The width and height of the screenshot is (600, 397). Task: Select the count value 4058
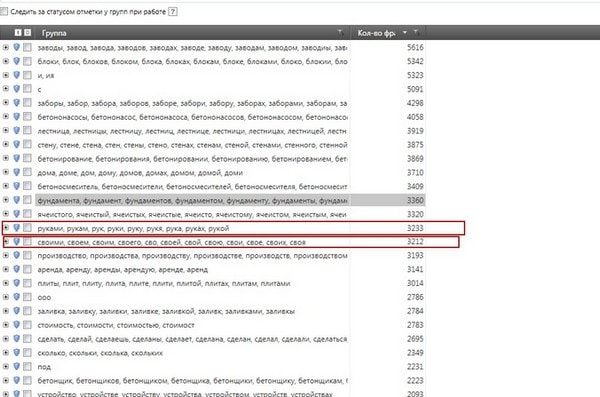(x=415, y=117)
